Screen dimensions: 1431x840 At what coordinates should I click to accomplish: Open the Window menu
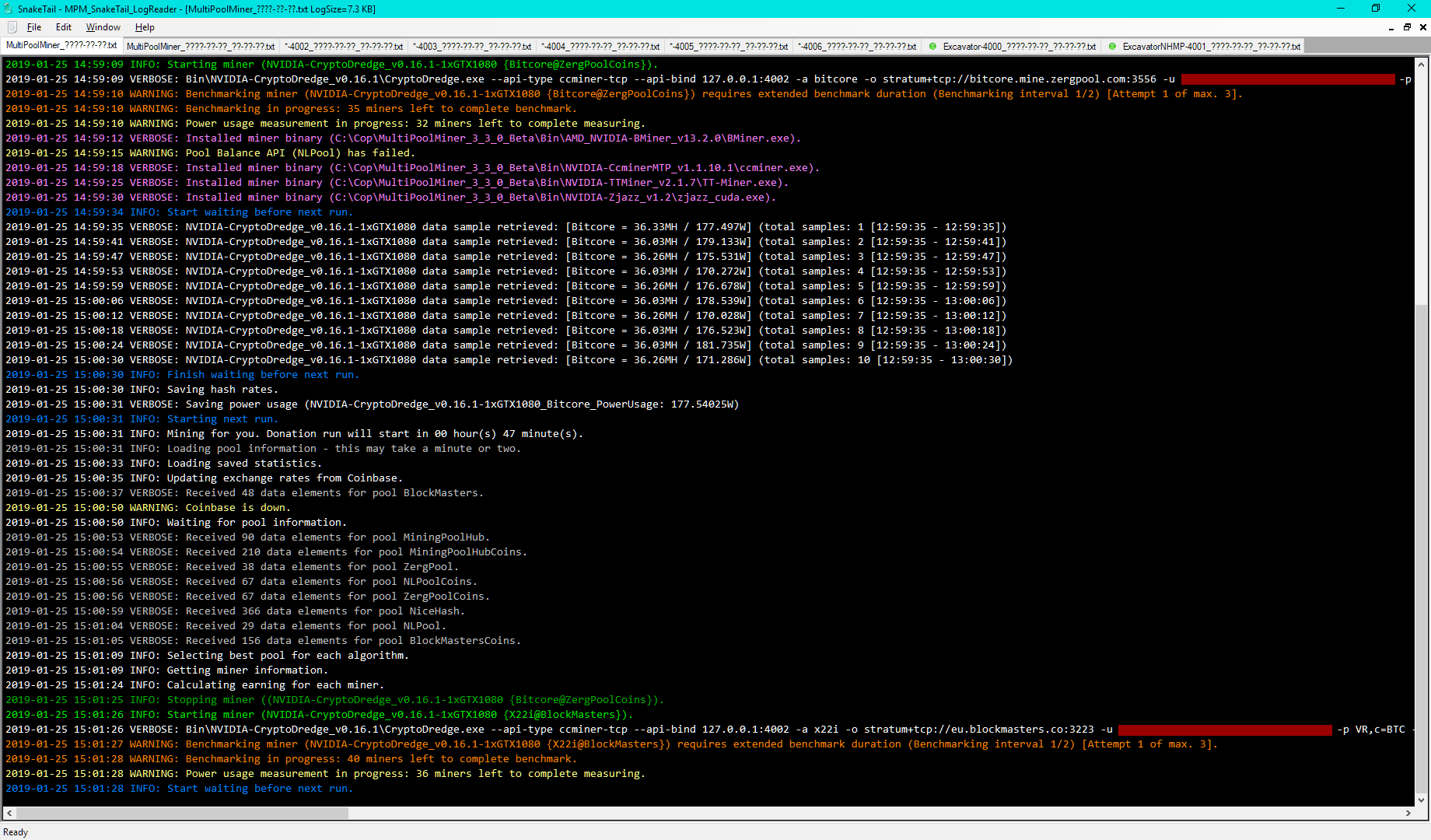[x=103, y=26]
